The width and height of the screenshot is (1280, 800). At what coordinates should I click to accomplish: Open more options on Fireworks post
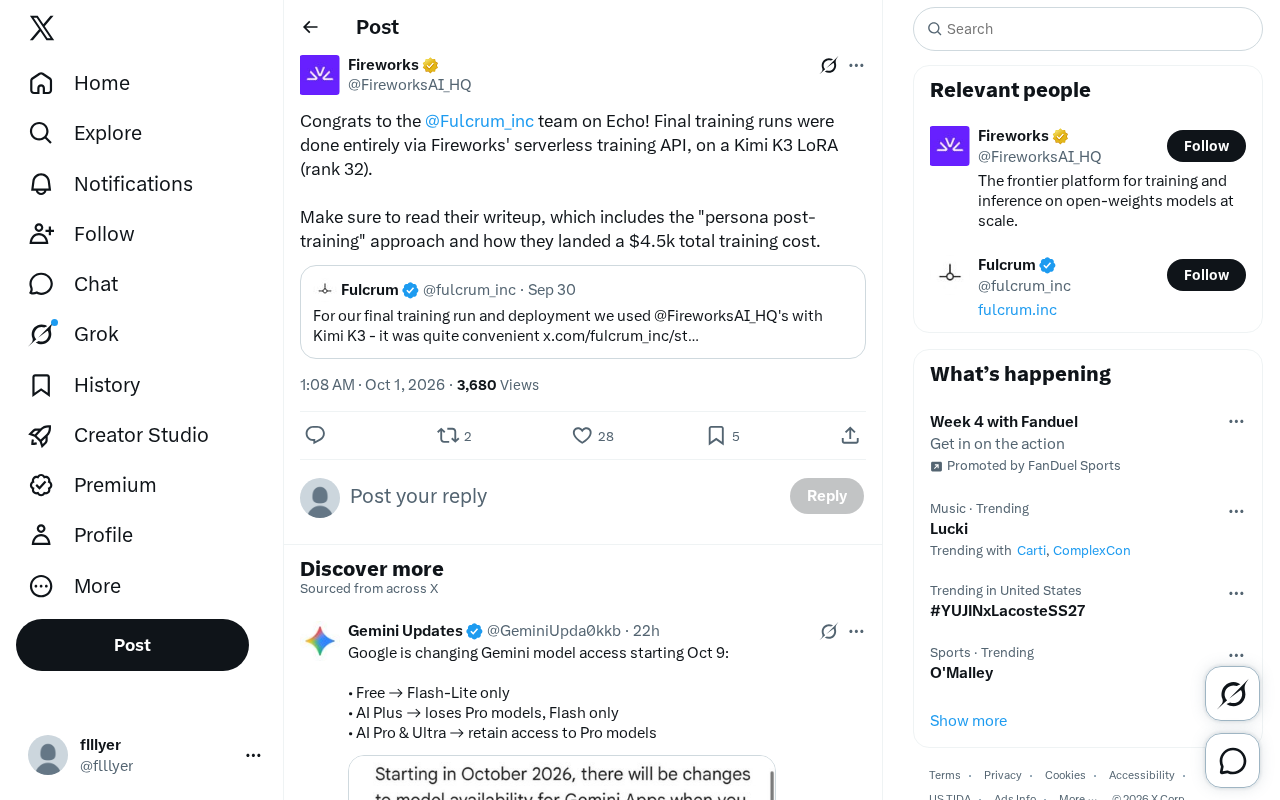tap(856, 66)
